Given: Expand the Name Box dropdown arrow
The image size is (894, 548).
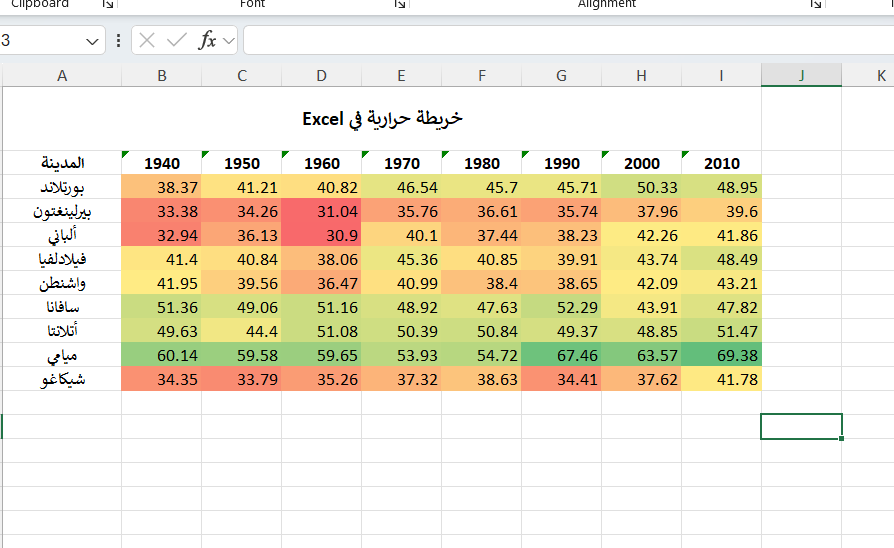Looking at the screenshot, I should (93, 41).
